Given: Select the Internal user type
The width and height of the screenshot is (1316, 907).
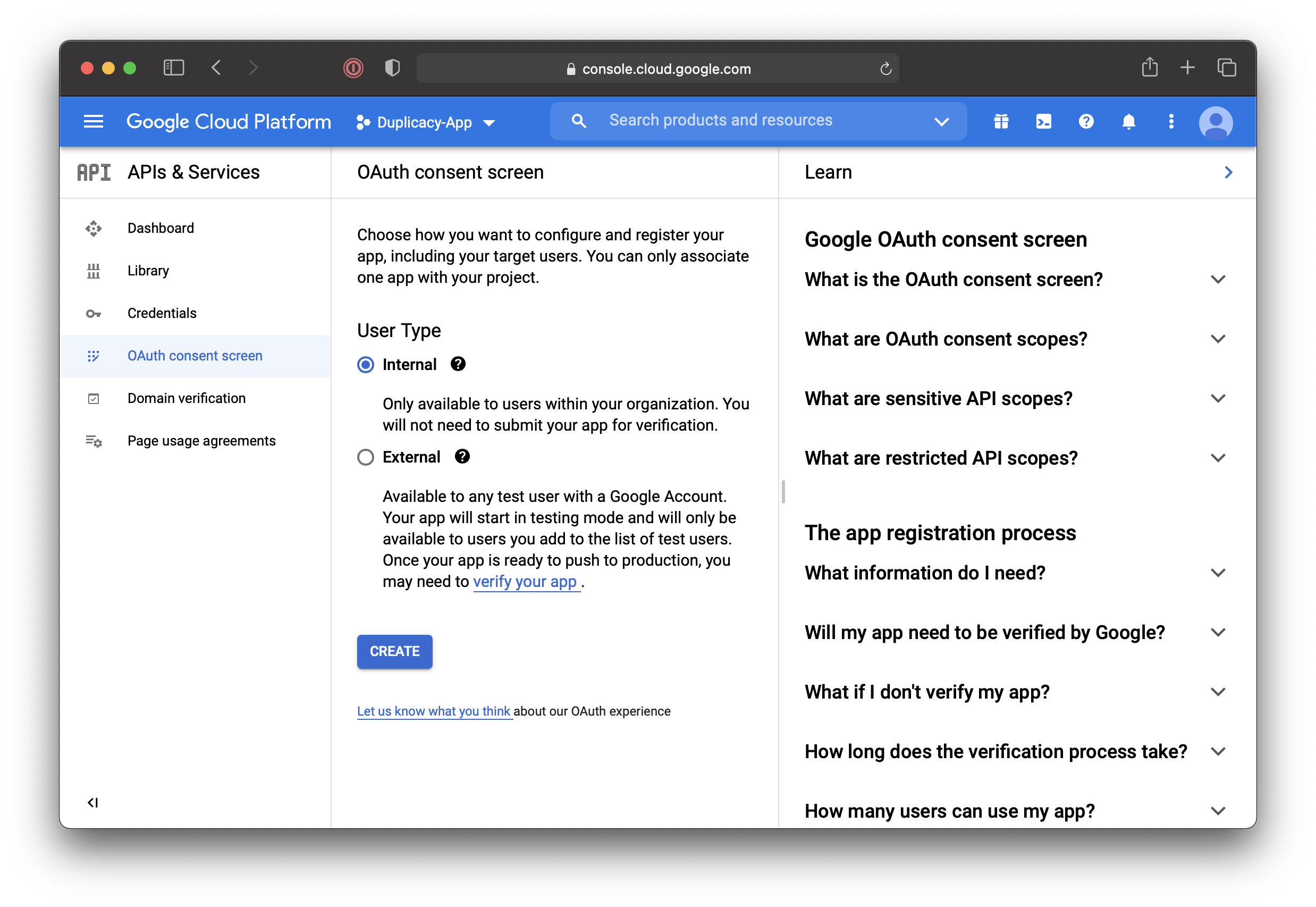Looking at the screenshot, I should click(366, 365).
